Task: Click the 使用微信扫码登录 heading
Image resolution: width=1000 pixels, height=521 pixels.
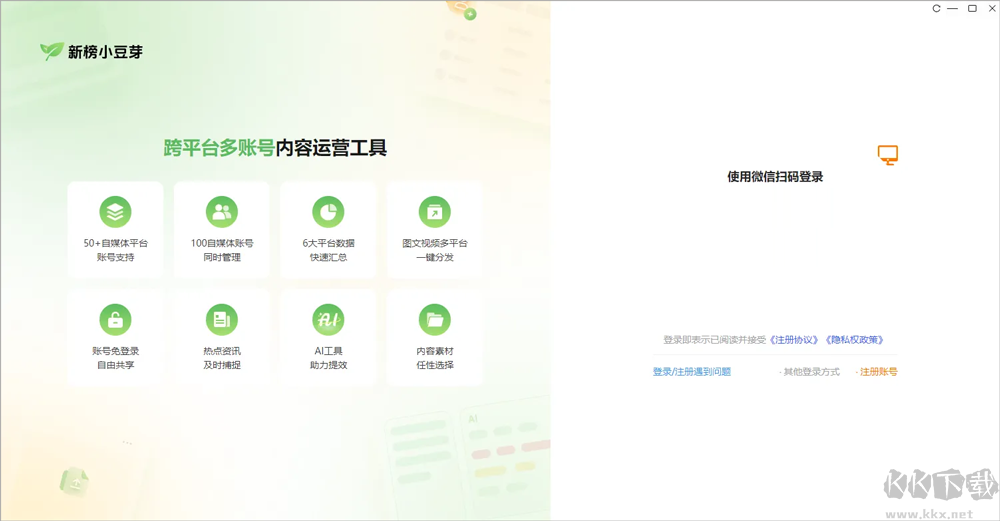Action: click(x=775, y=177)
